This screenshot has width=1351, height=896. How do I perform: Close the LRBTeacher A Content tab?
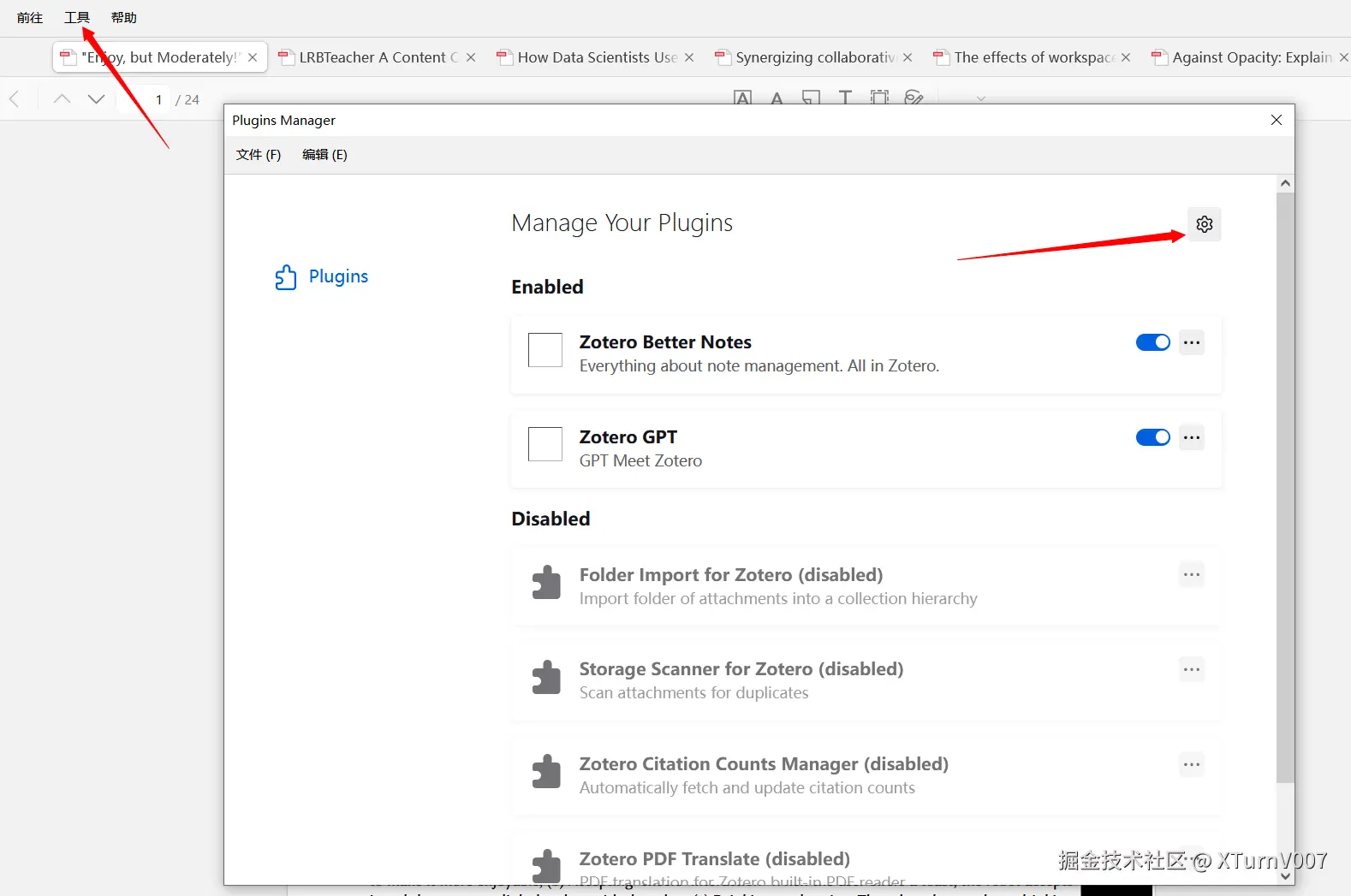471,57
